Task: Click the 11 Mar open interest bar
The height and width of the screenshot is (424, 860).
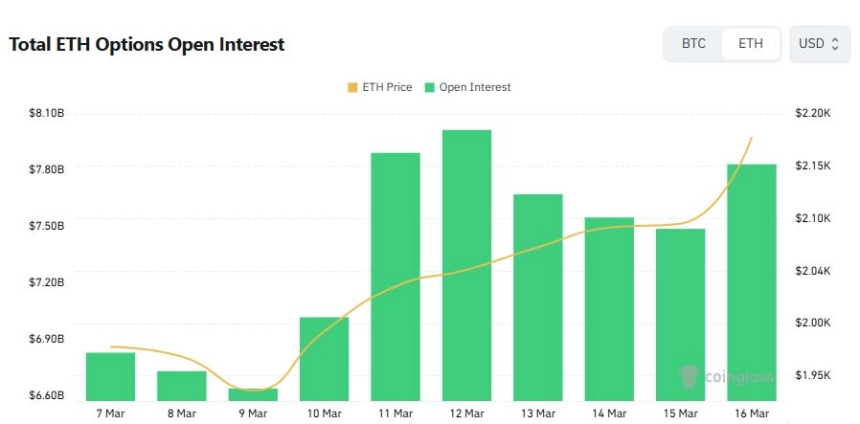Action: (x=395, y=276)
